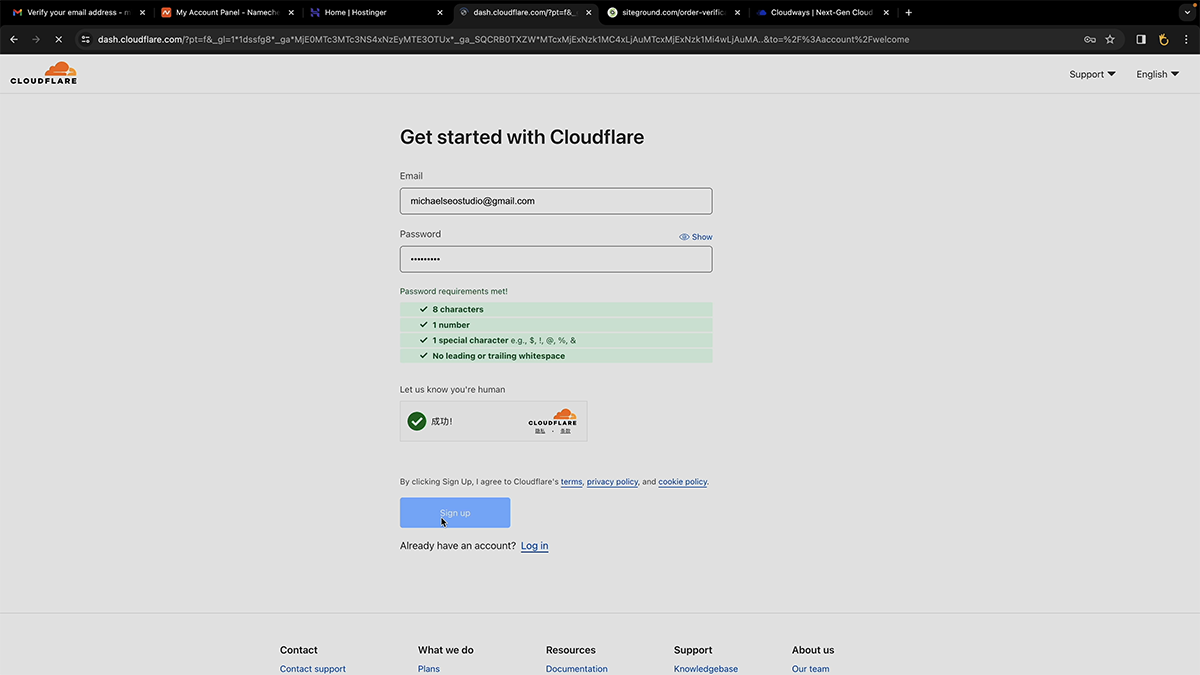Stop loading the current page
This screenshot has width=1200, height=675.
[x=58, y=40]
